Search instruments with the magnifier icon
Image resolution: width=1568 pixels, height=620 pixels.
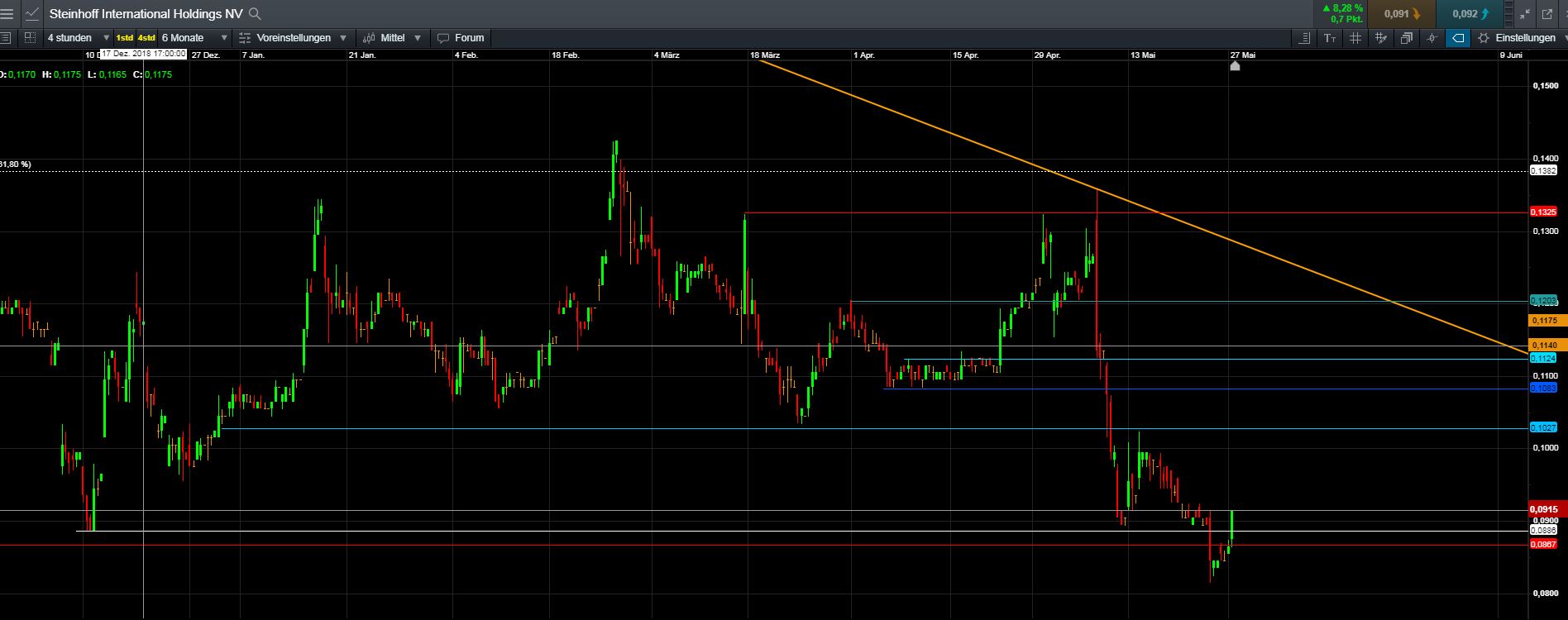coord(255,13)
